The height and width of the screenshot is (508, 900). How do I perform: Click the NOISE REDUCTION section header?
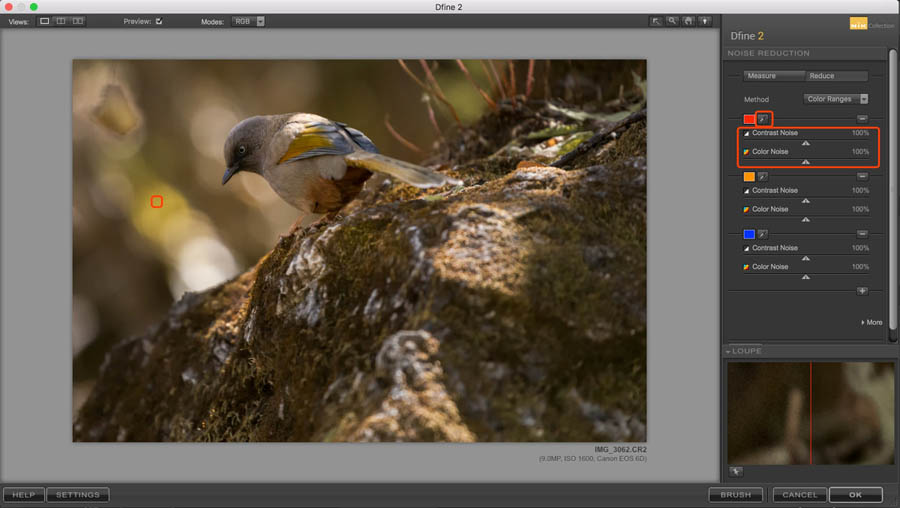tap(769, 53)
